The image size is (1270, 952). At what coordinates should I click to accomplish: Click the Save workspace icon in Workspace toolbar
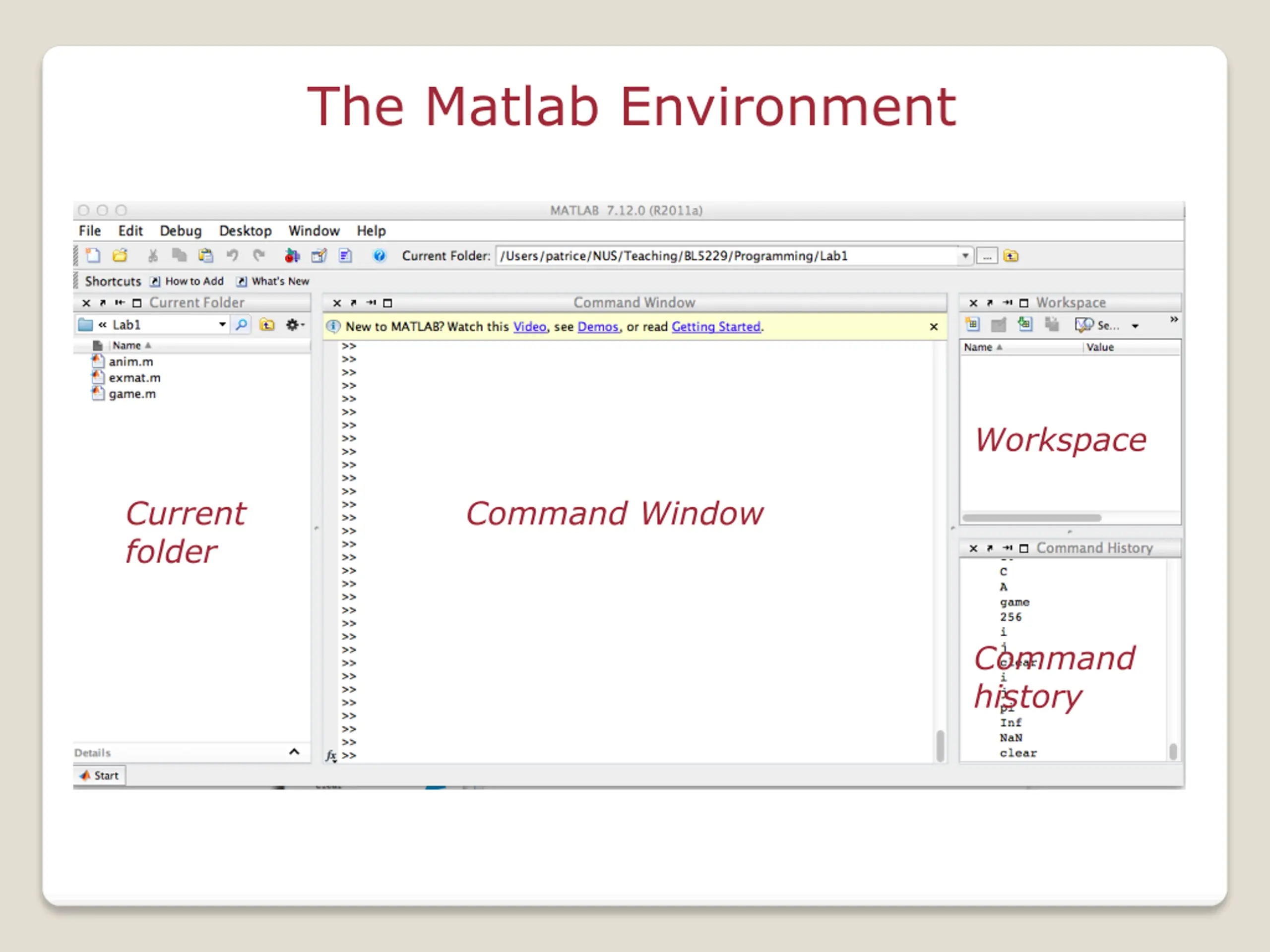tap(1052, 325)
